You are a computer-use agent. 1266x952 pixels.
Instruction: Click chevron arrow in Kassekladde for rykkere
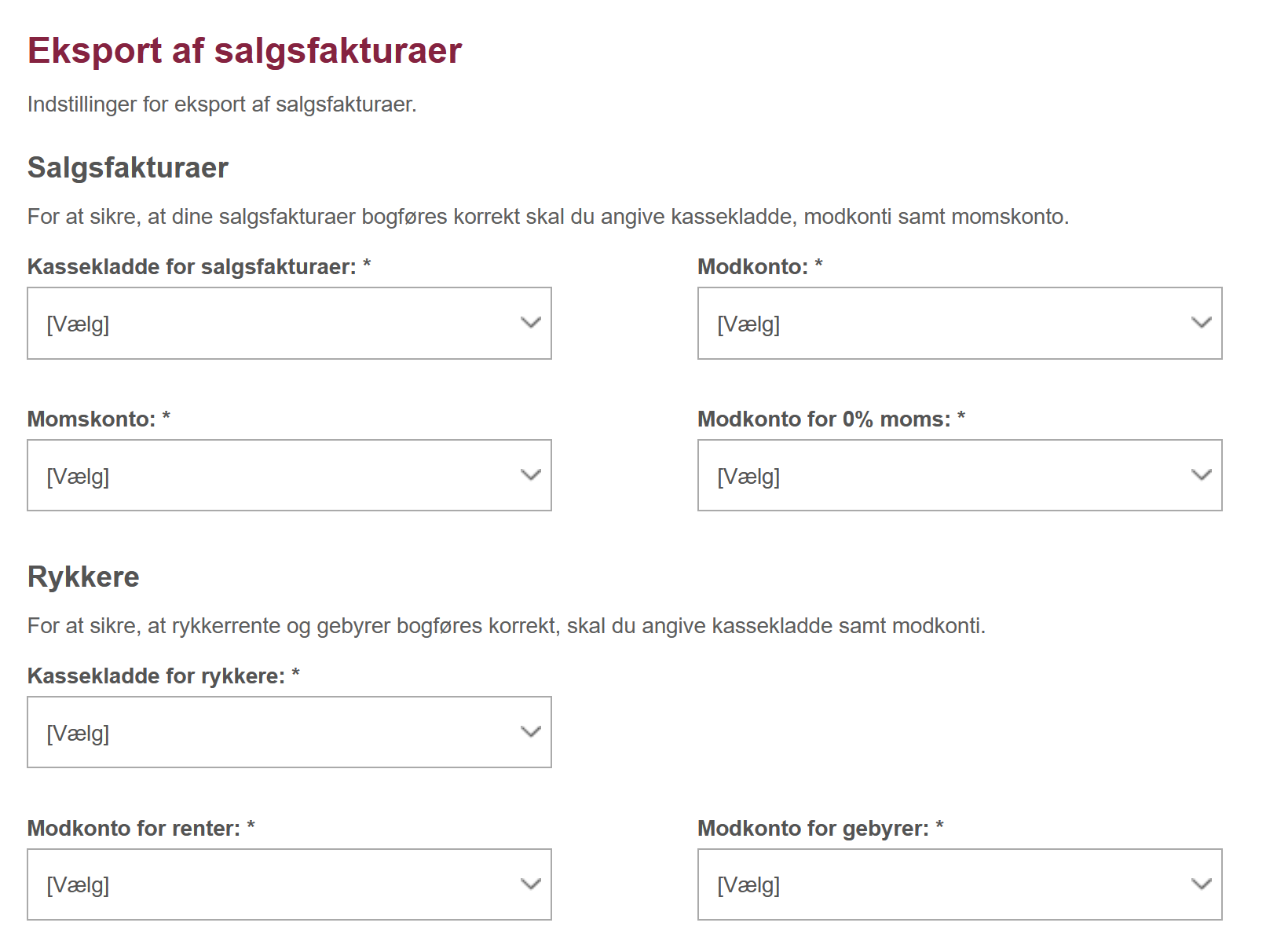point(531,732)
